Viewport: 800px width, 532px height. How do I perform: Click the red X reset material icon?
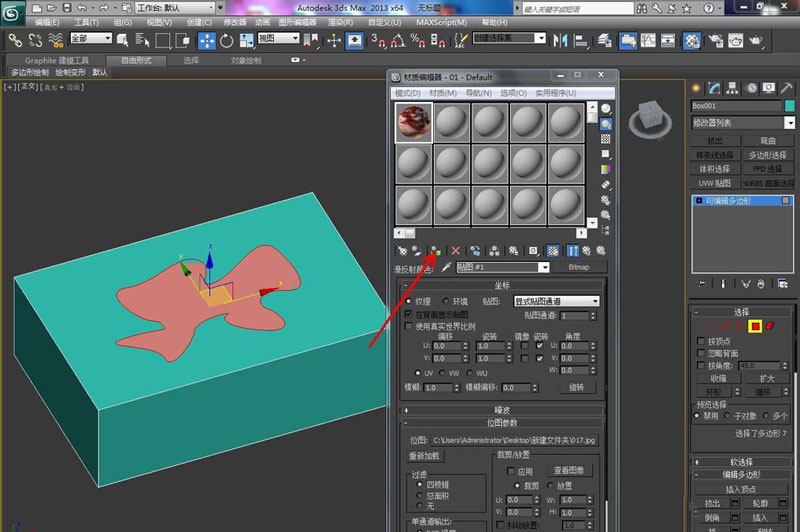pyautogui.click(x=456, y=250)
